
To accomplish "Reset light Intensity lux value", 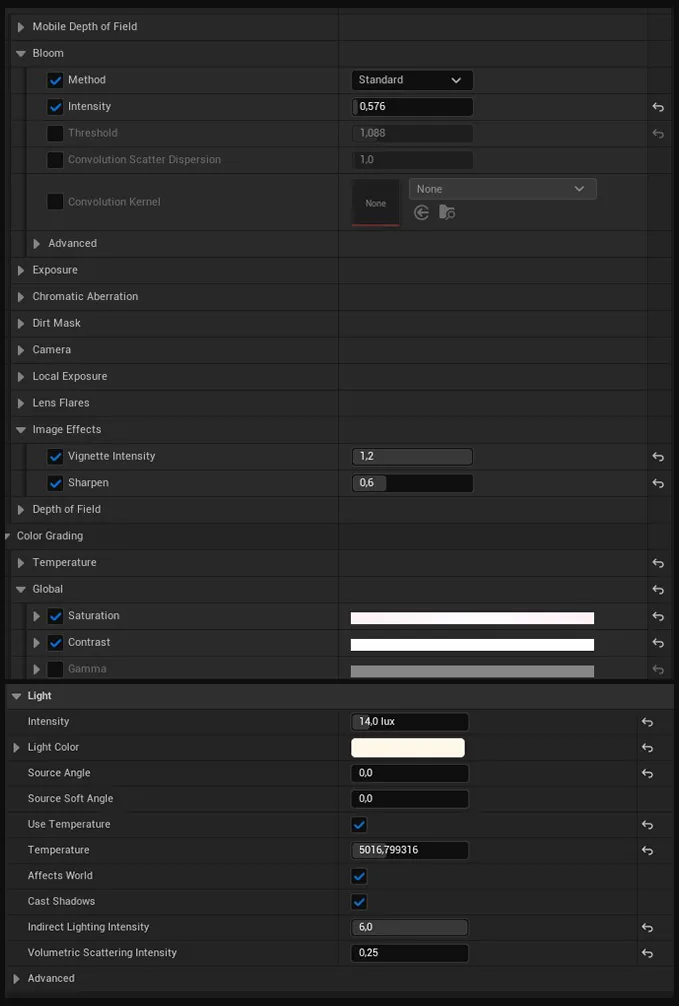I will [648, 722].
